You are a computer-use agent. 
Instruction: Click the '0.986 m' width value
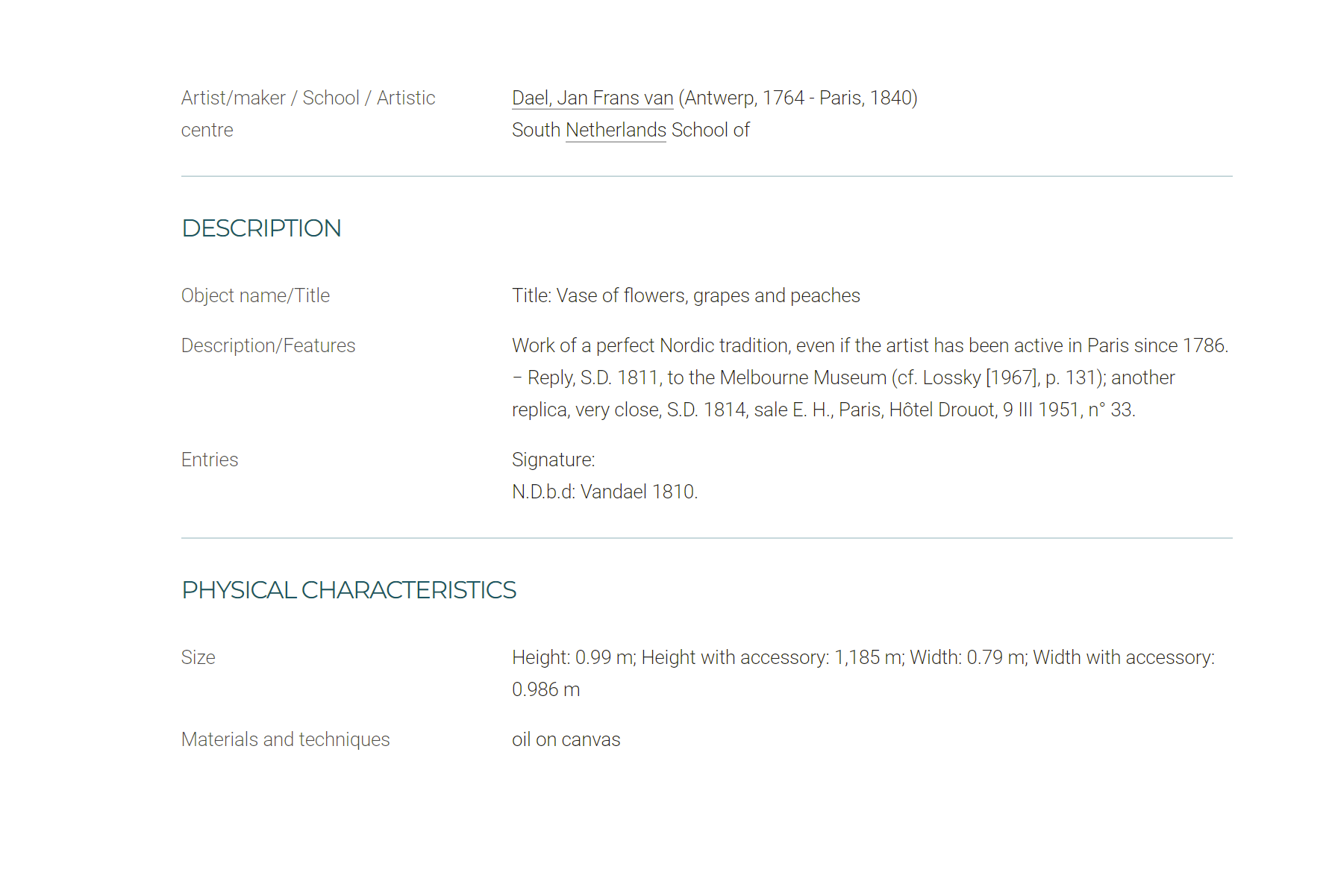point(545,689)
